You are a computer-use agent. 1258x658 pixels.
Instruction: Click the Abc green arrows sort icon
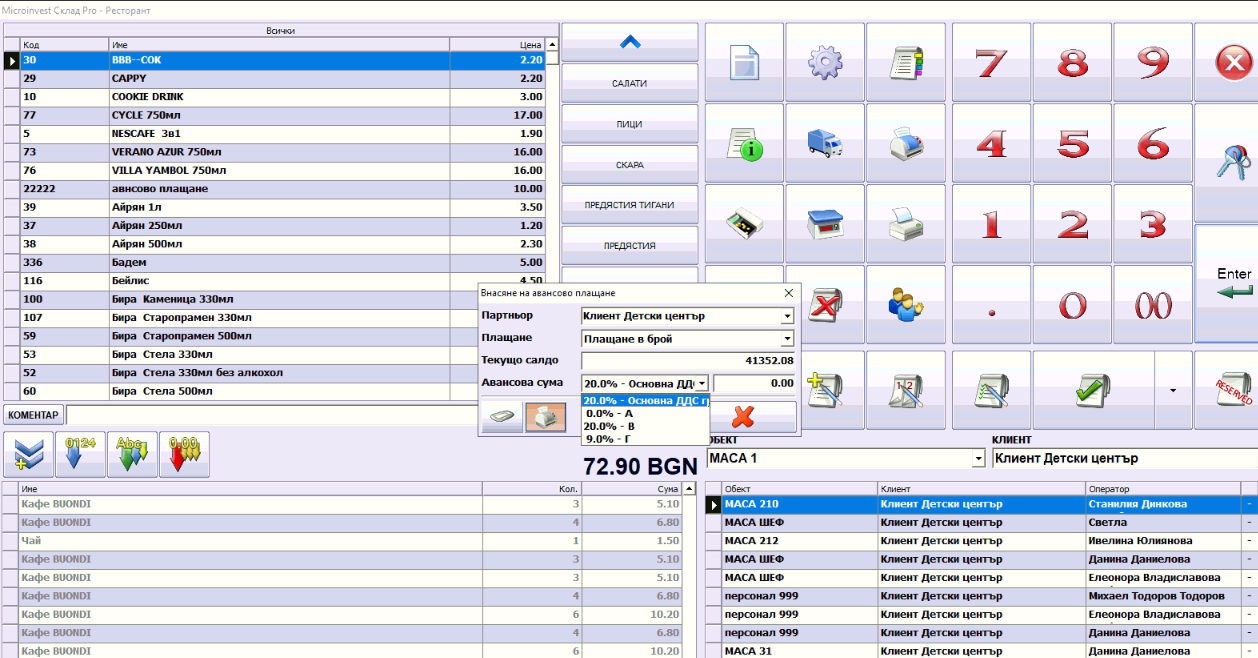click(x=132, y=455)
